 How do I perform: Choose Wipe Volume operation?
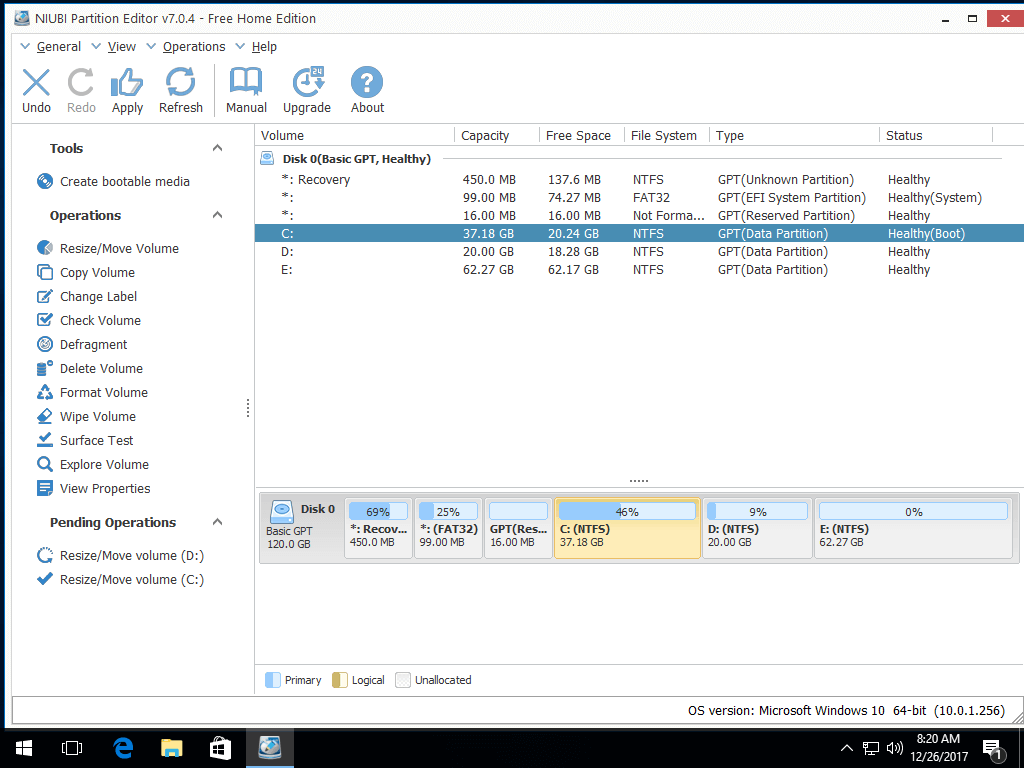point(98,416)
